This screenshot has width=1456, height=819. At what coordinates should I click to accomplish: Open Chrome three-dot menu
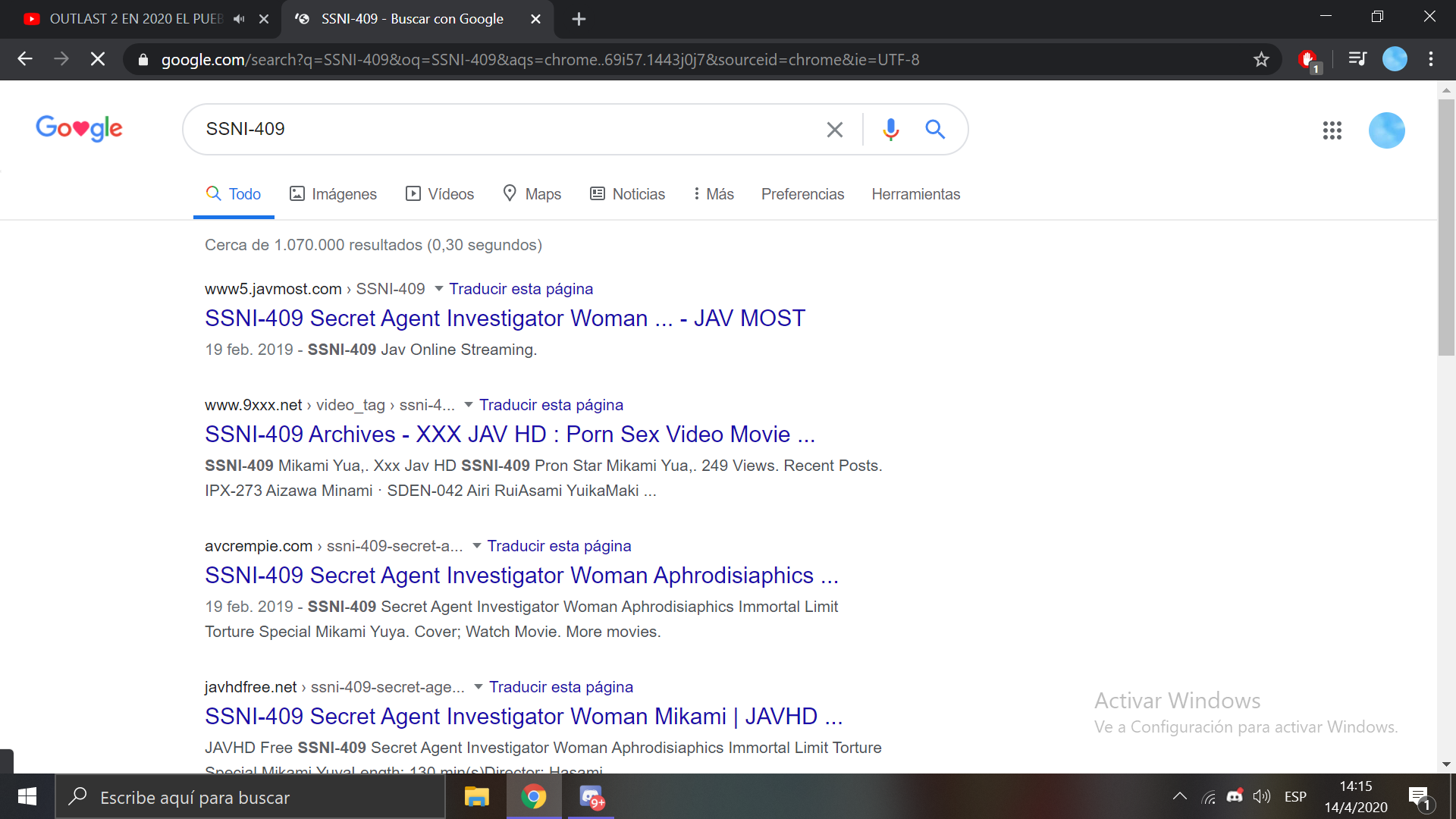[1431, 59]
